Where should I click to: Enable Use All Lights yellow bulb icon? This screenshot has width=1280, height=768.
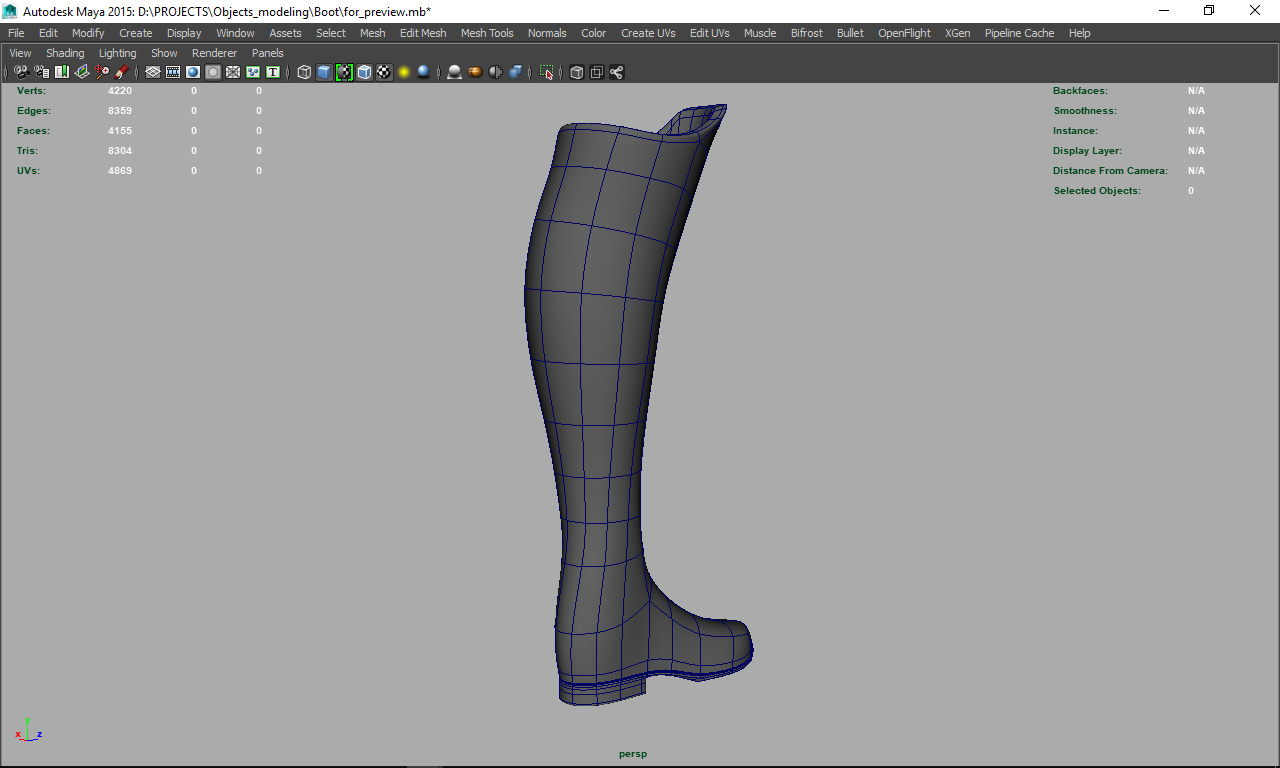(x=404, y=72)
